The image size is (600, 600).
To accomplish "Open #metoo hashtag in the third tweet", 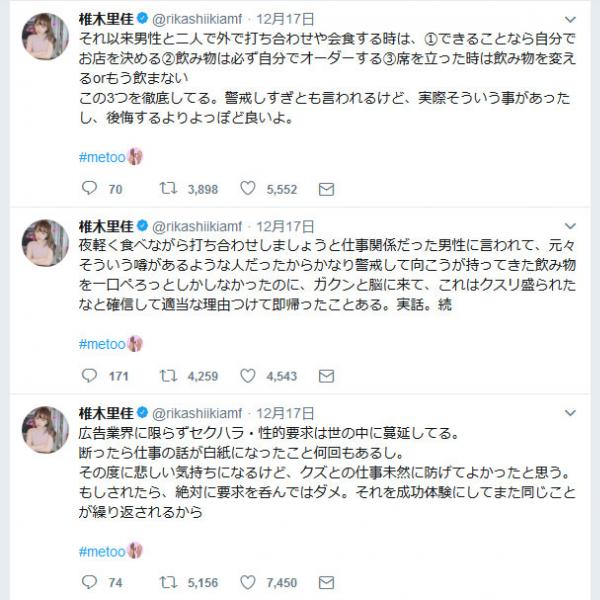I will (102, 551).
